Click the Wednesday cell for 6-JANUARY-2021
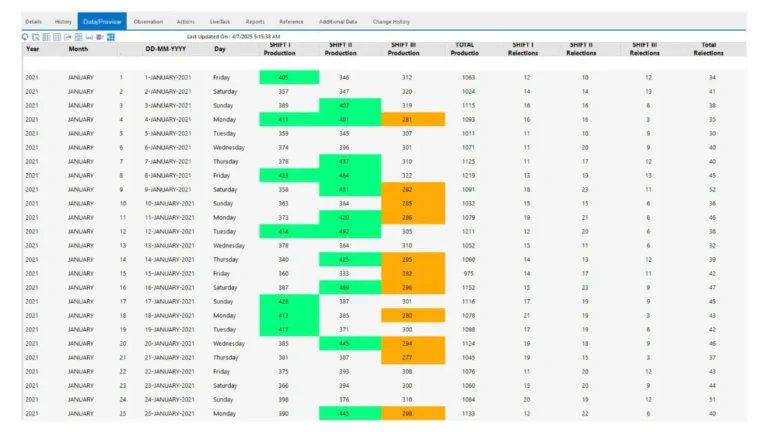The height and width of the screenshot is (432, 768). [x=229, y=147]
